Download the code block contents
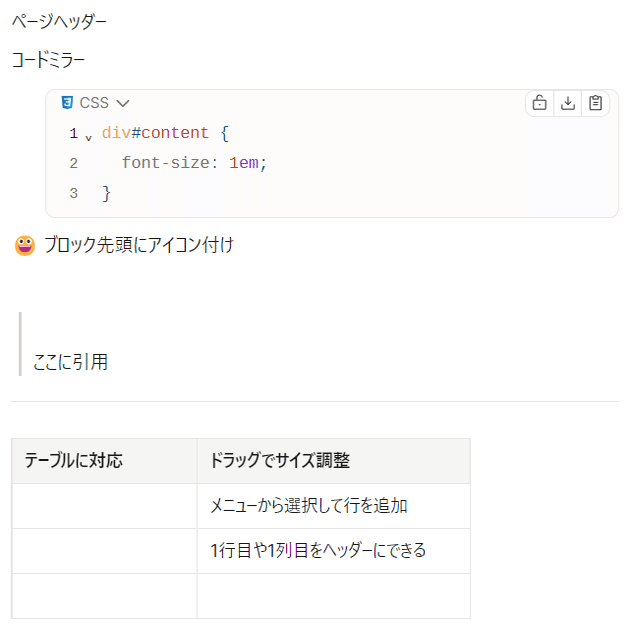Viewport: 631px width, 631px height. pyautogui.click(x=568, y=103)
